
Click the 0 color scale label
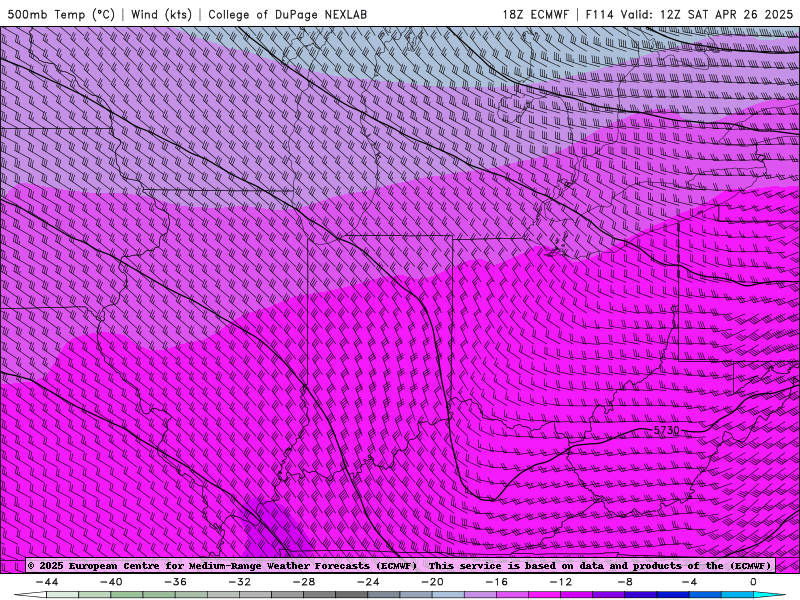tap(753, 582)
